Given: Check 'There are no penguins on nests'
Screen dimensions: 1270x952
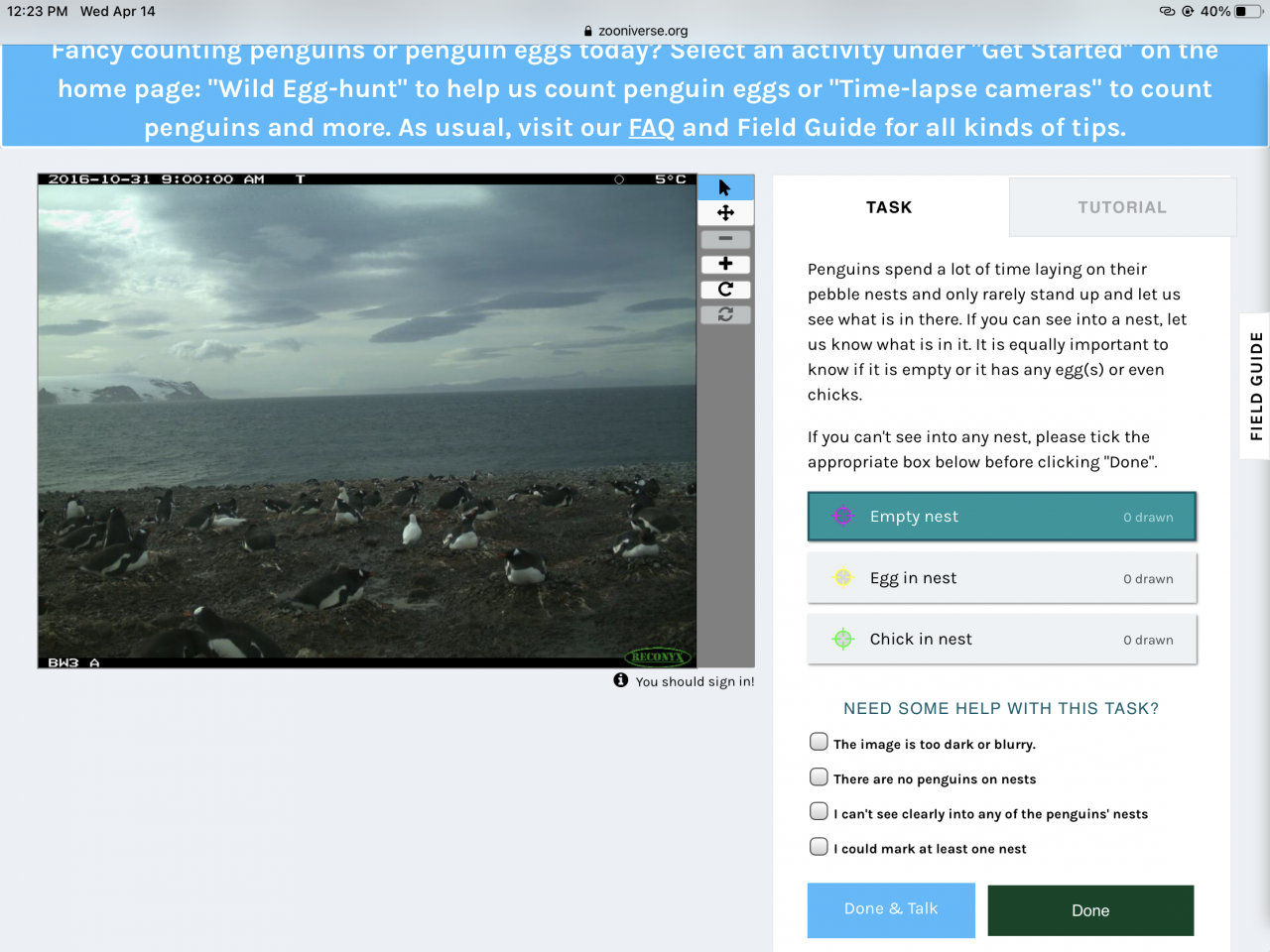Looking at the screenshot, I should pyautogui.click(x=819, y=776).
